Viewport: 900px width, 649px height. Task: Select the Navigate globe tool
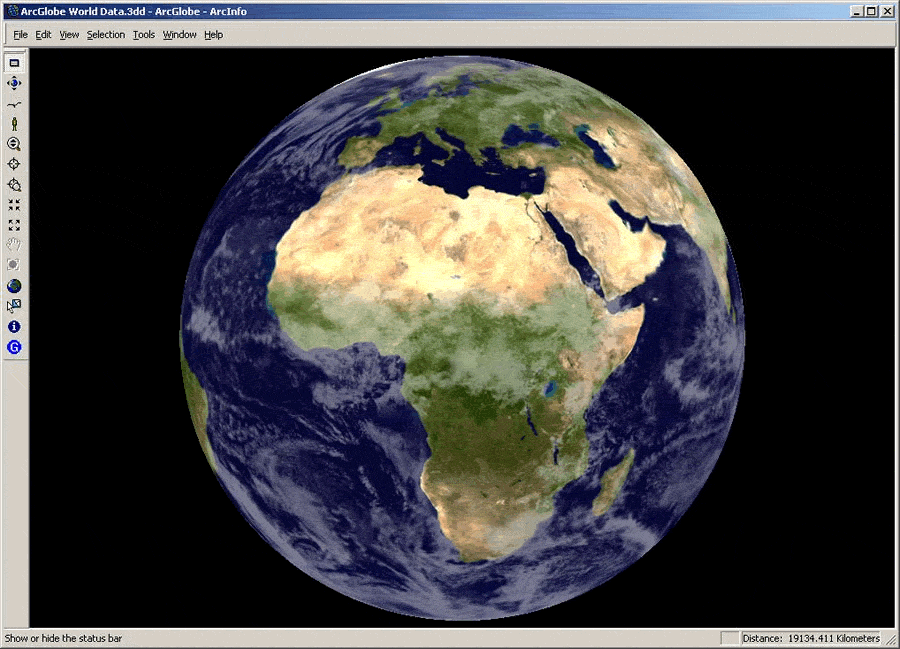14,84
